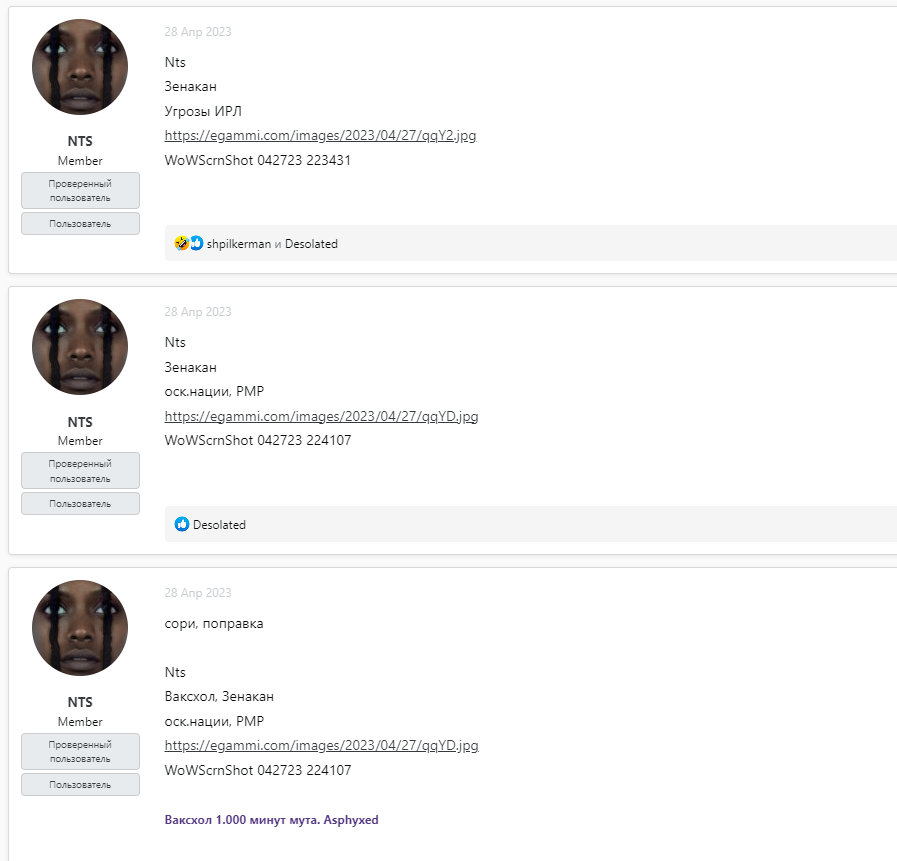Click the blue like reaction in first post
The height and width of the screenshot is (861, 897).
(x=196, y=243)
